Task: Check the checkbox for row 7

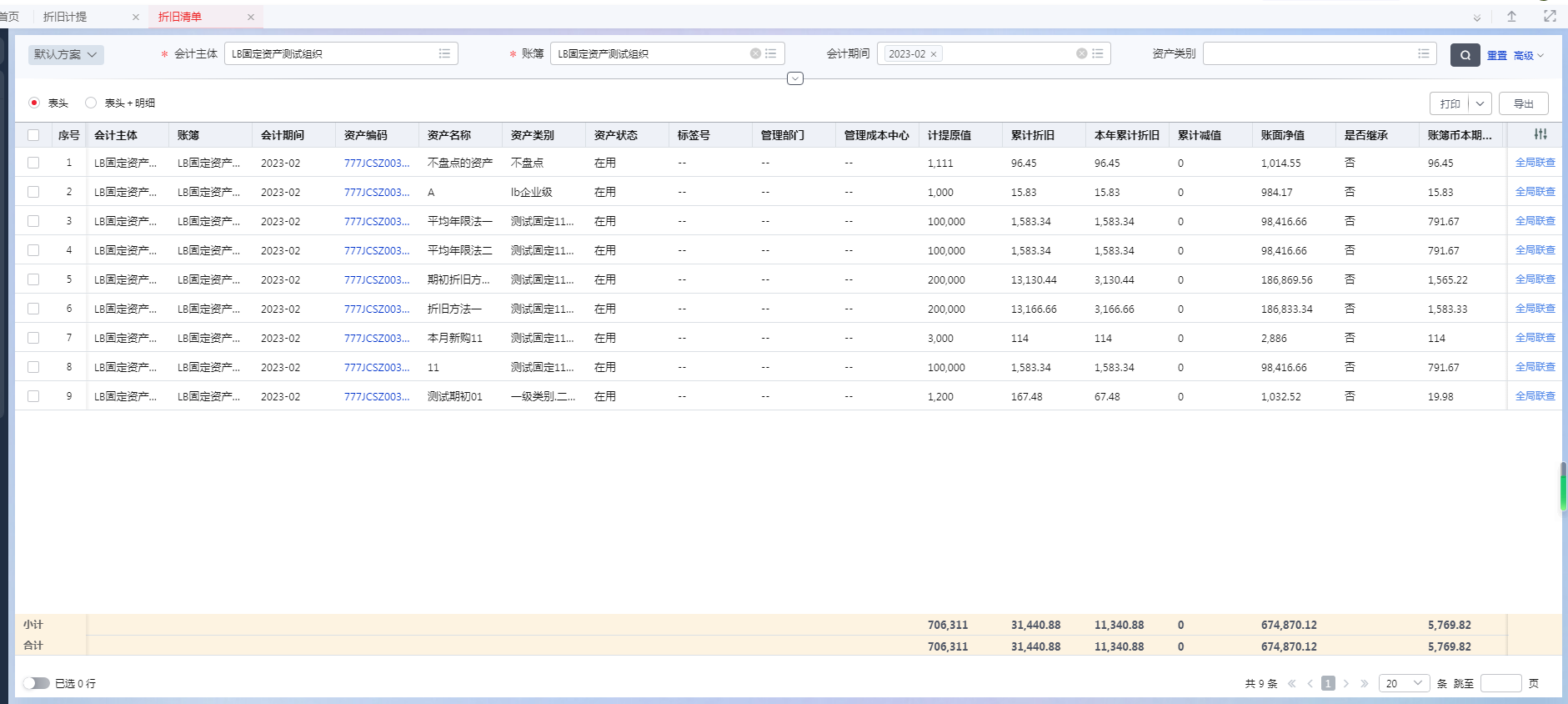Action: pos(33,338)
